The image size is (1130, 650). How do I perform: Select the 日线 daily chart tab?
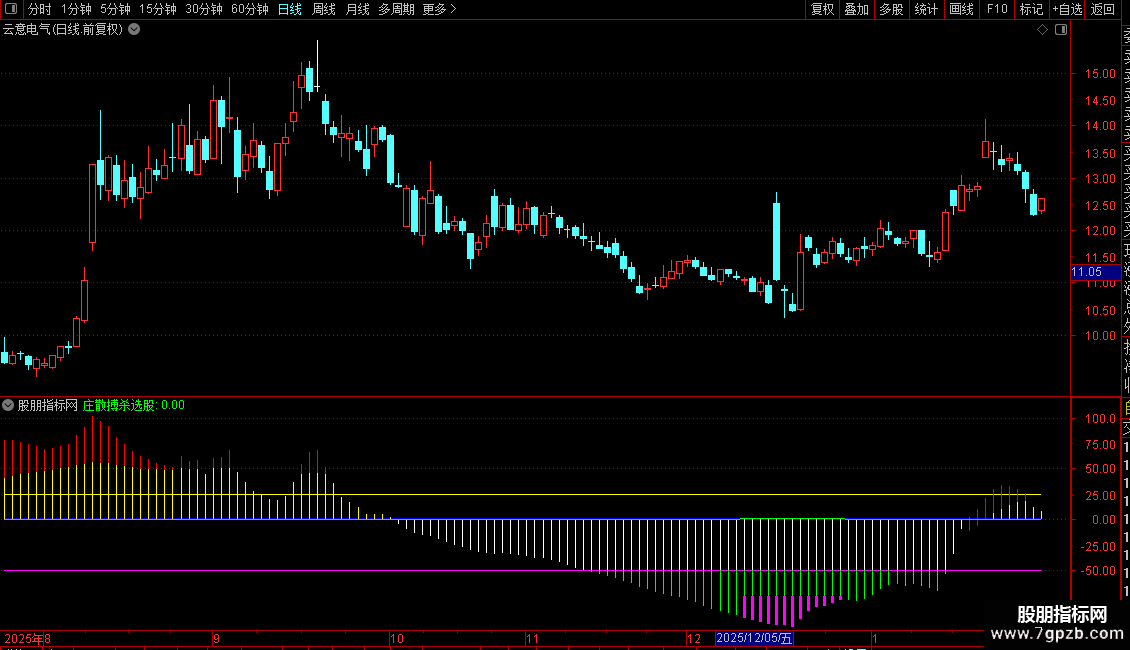[x=290, y=9]
